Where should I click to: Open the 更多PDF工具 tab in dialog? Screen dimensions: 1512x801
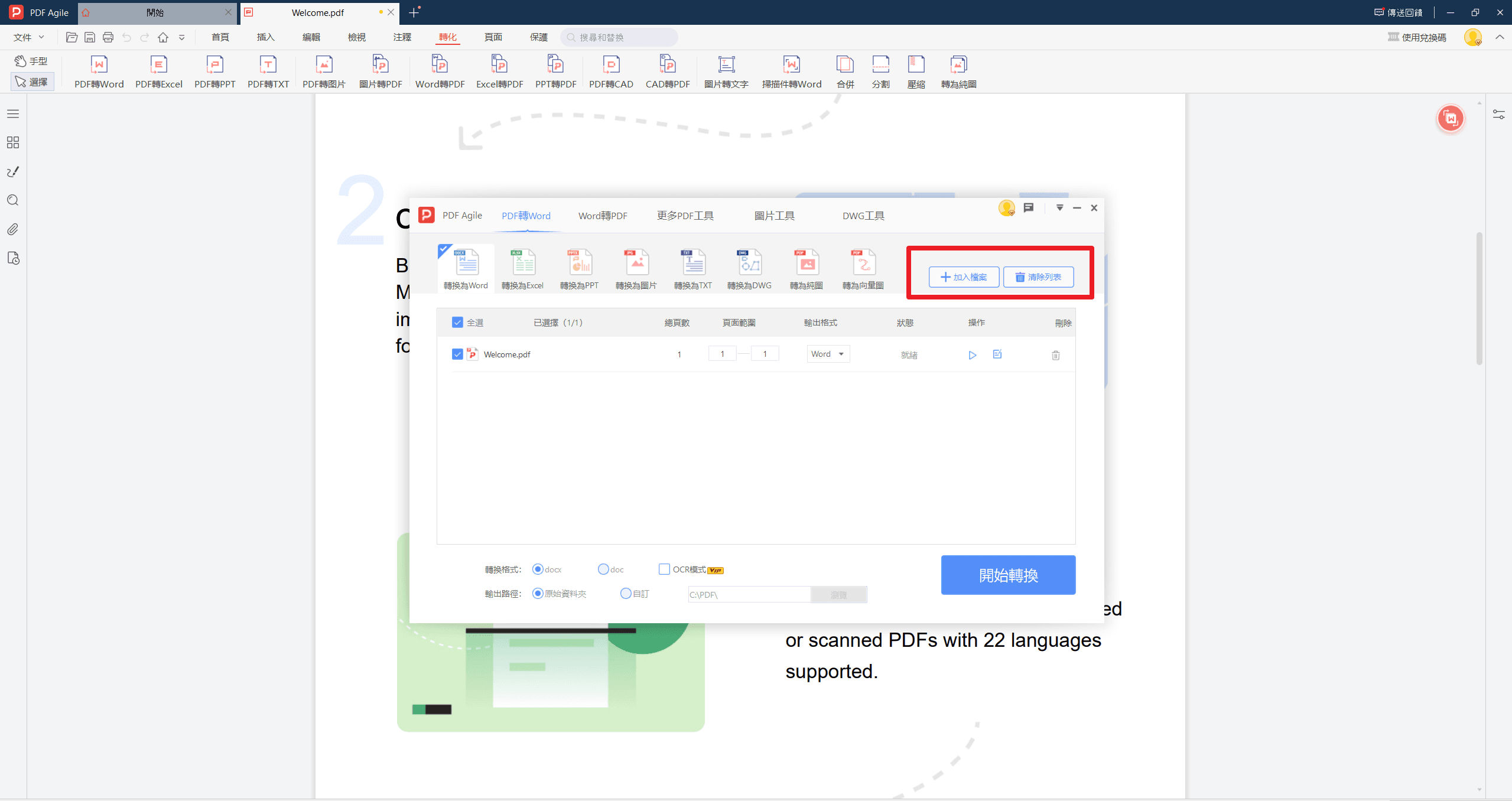685,216
